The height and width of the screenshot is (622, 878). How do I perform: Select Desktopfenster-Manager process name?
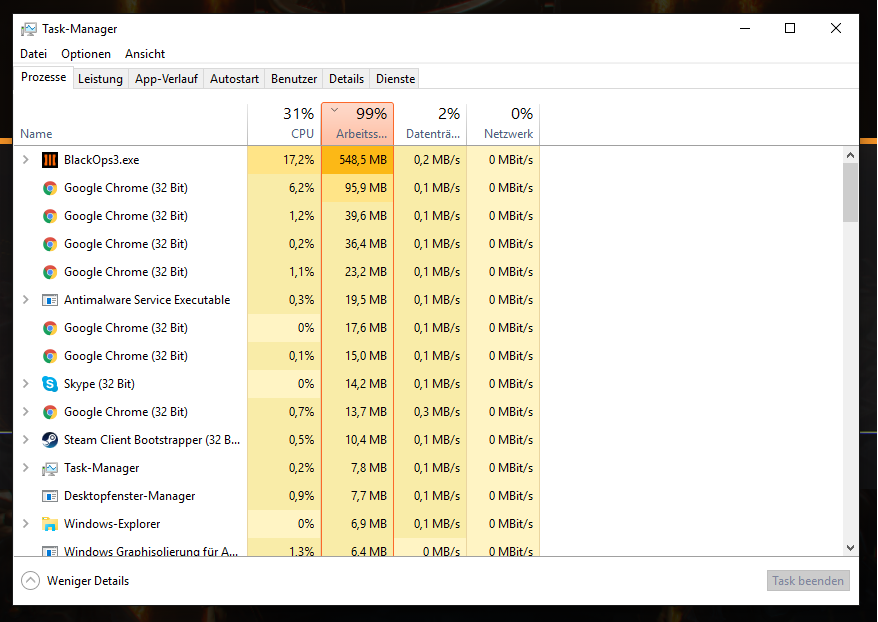tap(129, 496)
